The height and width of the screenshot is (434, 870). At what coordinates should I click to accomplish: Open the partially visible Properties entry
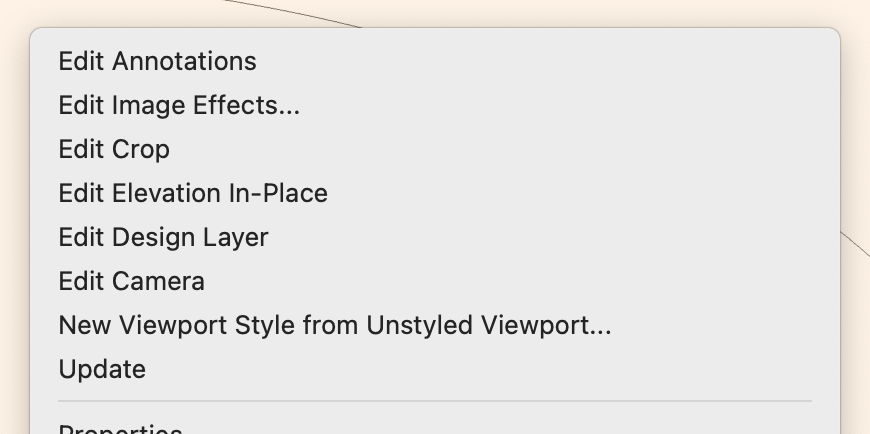coord(120,429)
